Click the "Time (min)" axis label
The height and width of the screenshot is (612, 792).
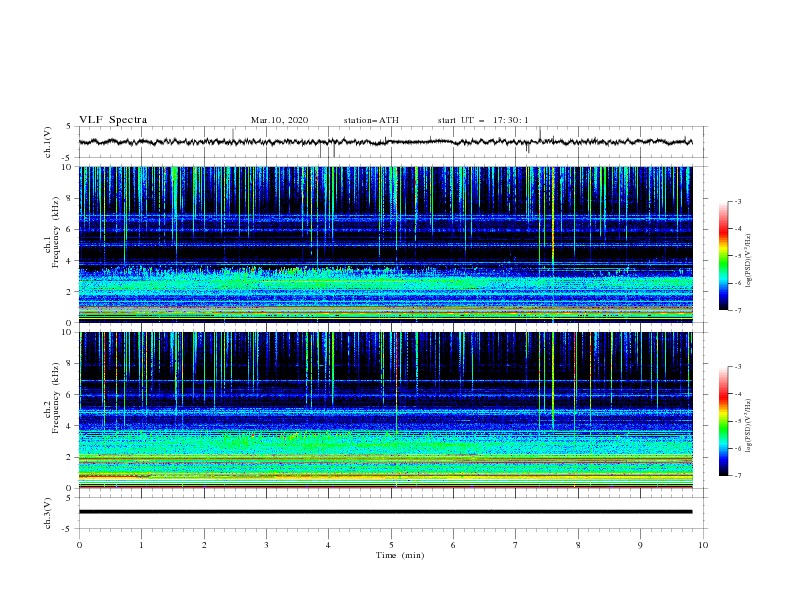(400, 555)
